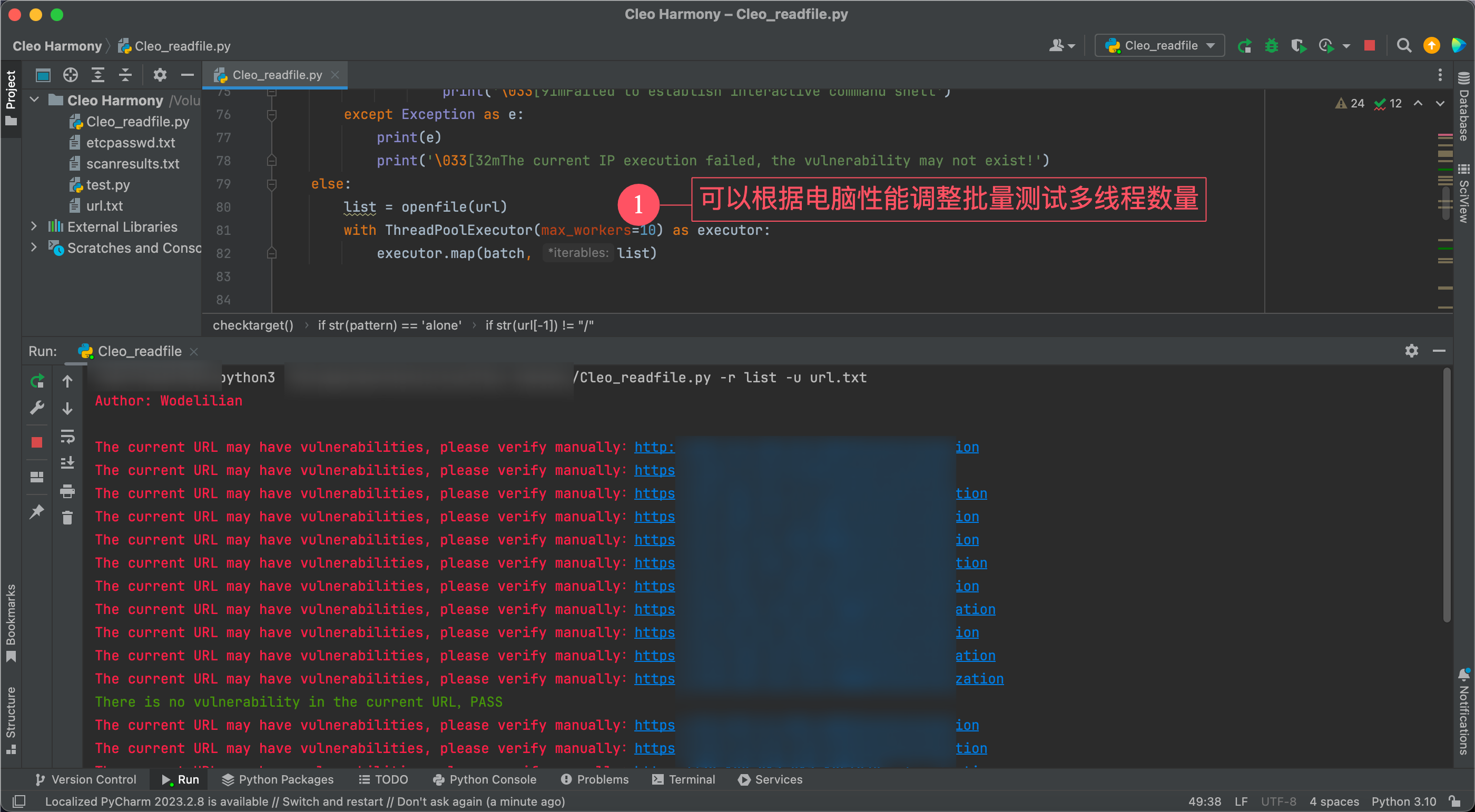Open Search Everywhere magnifier
The height and width of the screenshot is (812, 1475).
tap(1403, 46)
